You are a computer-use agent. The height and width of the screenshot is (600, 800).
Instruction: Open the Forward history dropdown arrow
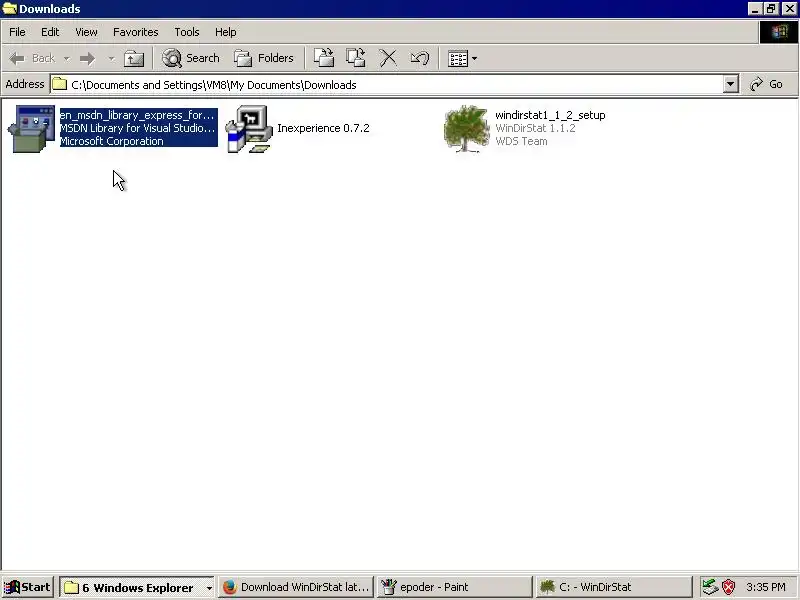pos(111,58)
